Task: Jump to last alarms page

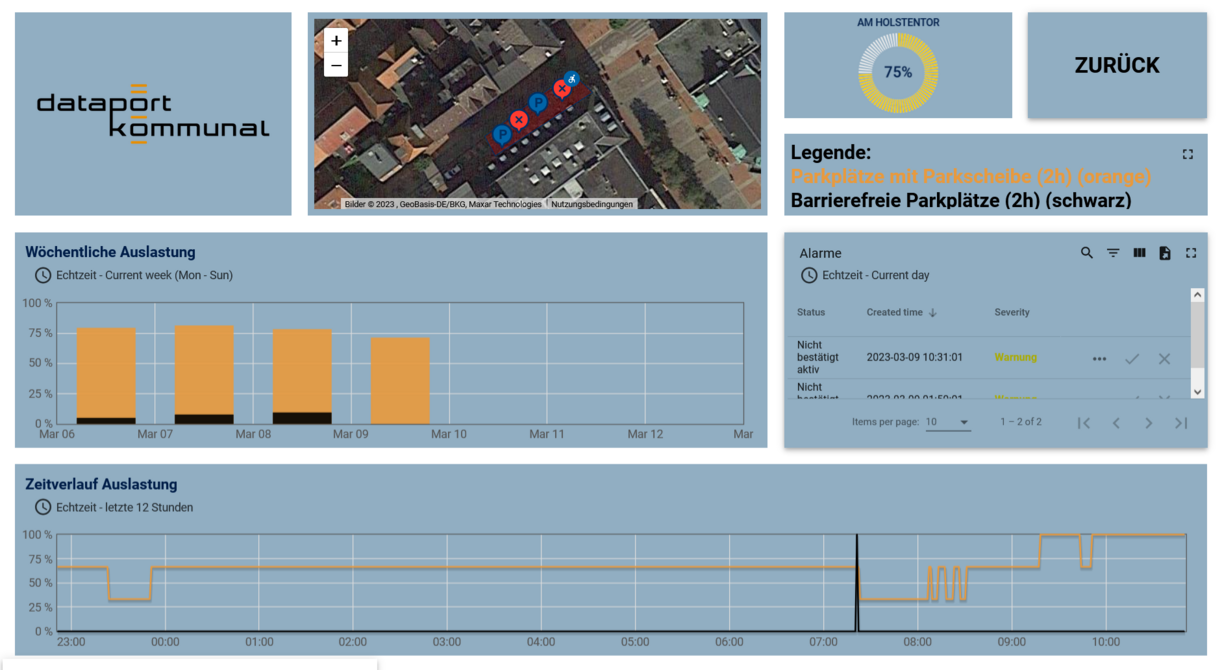Action: pos(1181,423)
